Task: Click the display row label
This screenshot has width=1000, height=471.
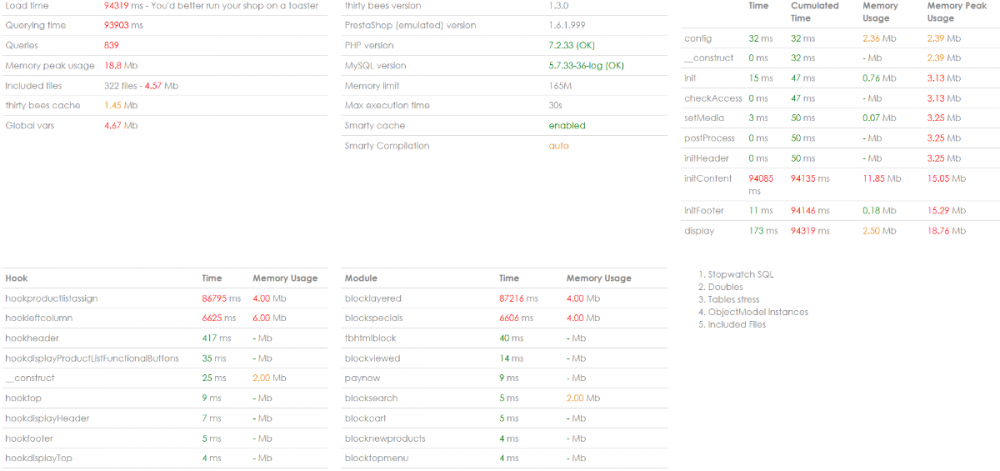Action: pos(698,231)
